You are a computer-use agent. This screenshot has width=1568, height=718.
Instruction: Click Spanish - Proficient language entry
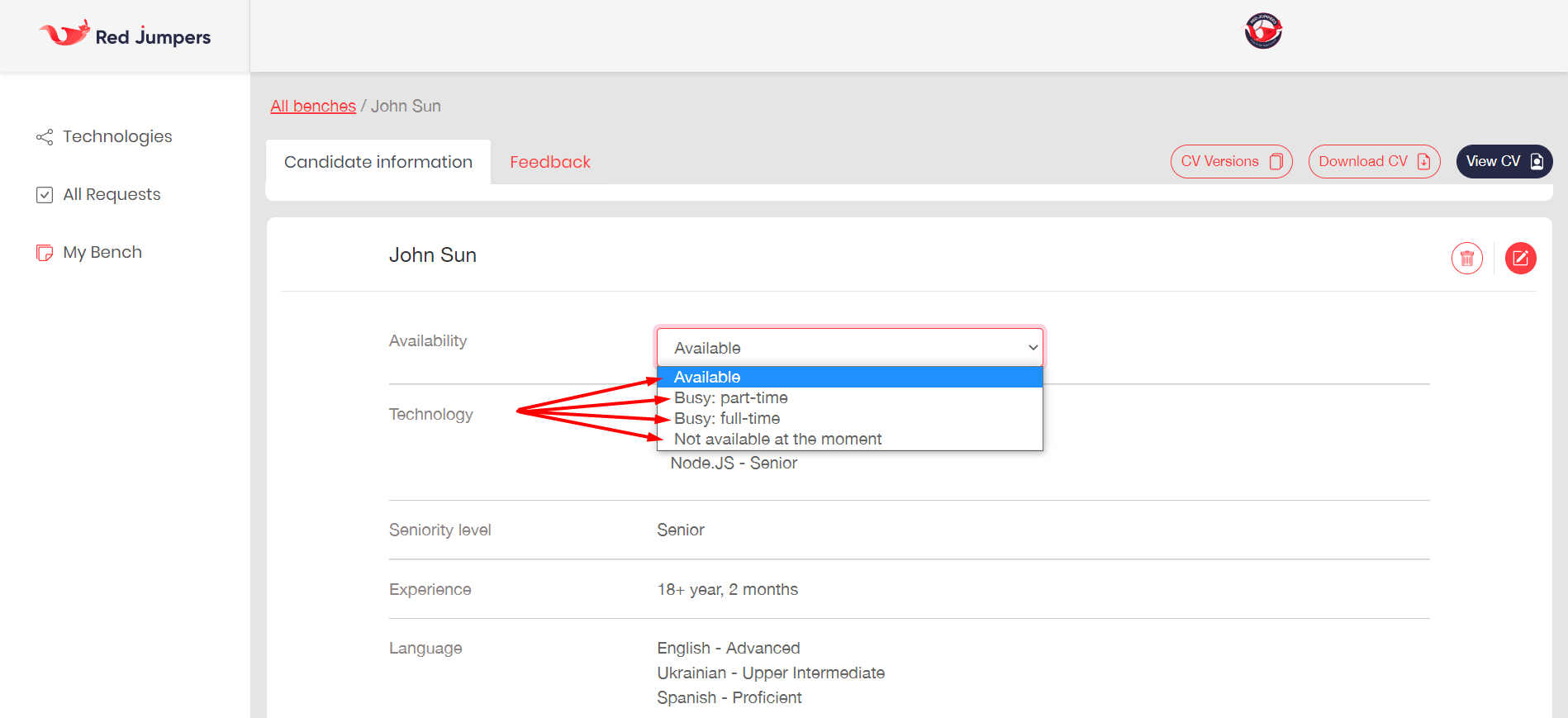[x=729, y=697]
